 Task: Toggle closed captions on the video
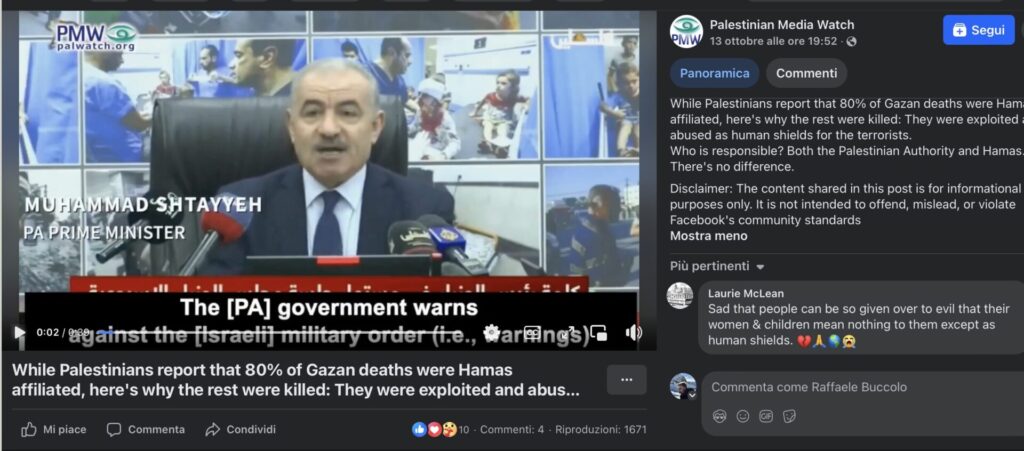(532, 332)
